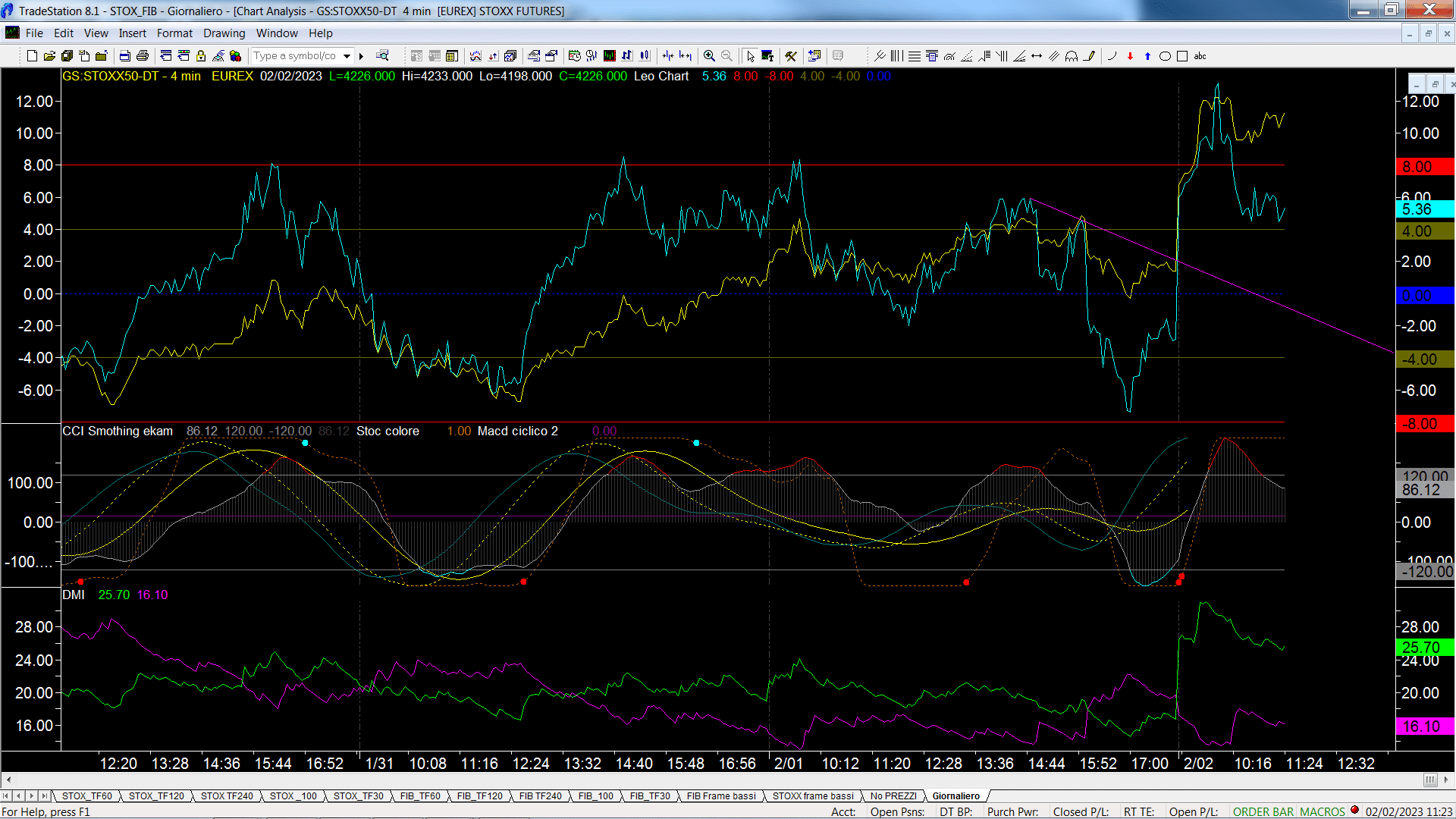
Task: Open the Drawing menu
Action: pos(224,33)
